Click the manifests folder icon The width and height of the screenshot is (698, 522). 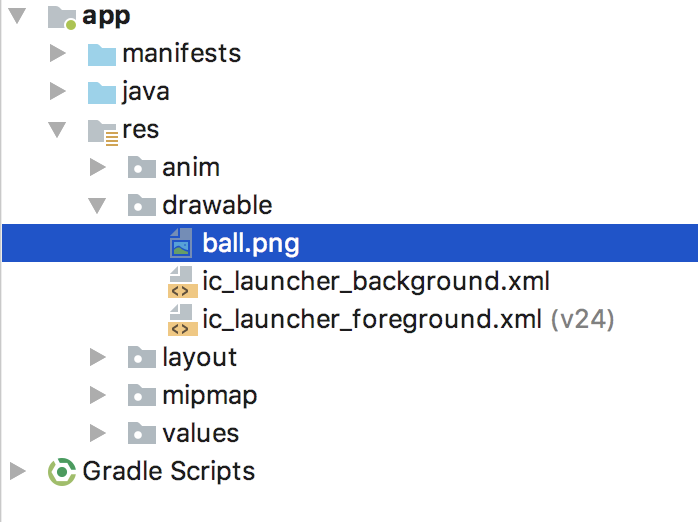(102, 55)
